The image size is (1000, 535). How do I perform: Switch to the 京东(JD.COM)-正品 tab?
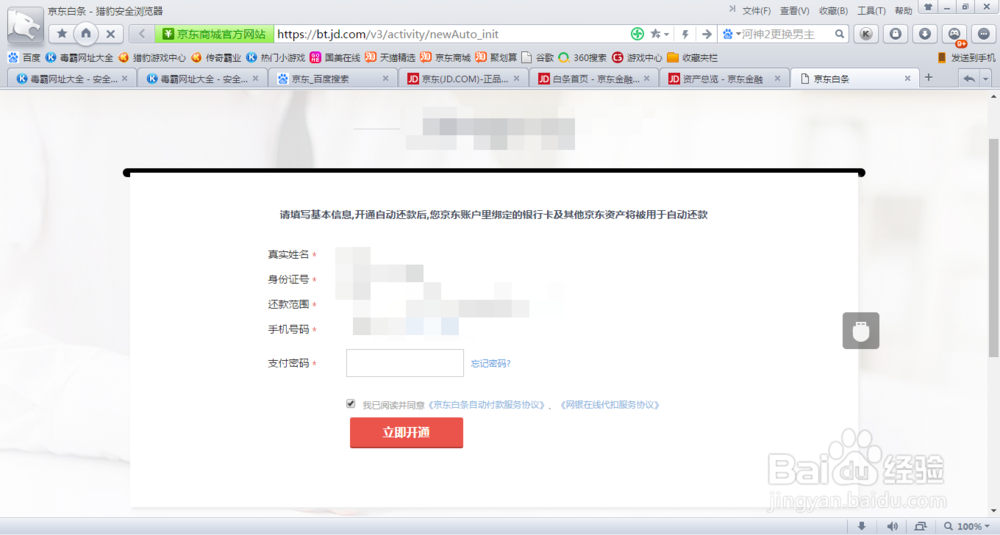(462, 78)
